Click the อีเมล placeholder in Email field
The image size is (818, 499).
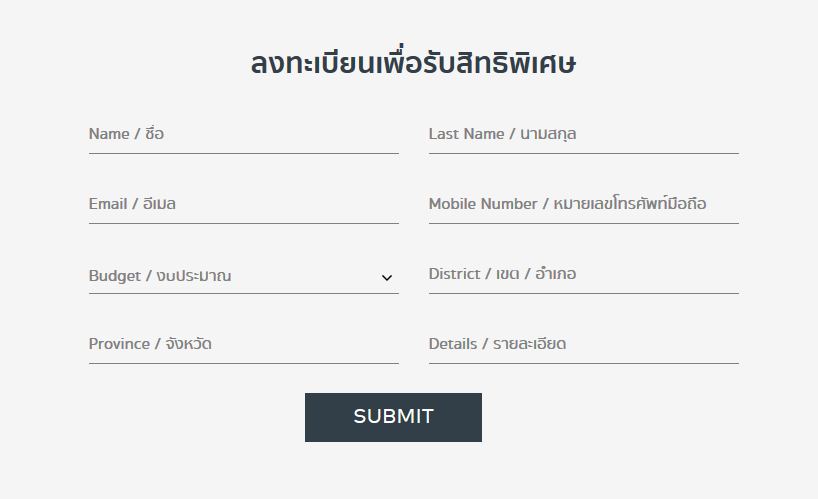click(159, 203)
